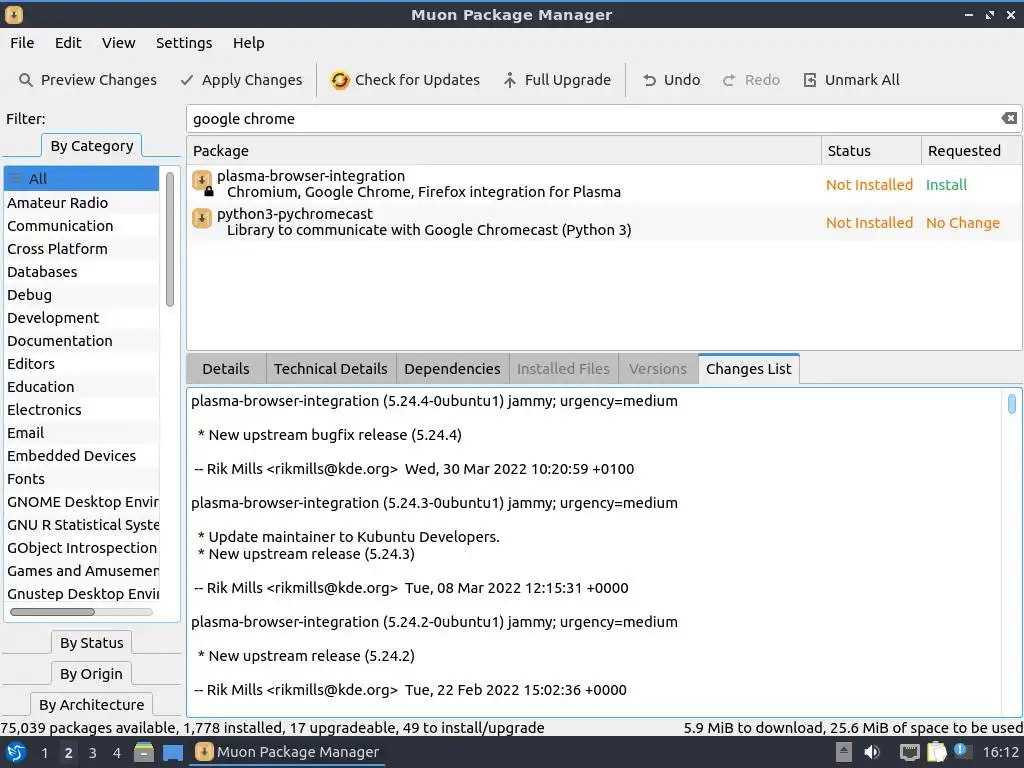Open the File menu

tap(22, 42)
